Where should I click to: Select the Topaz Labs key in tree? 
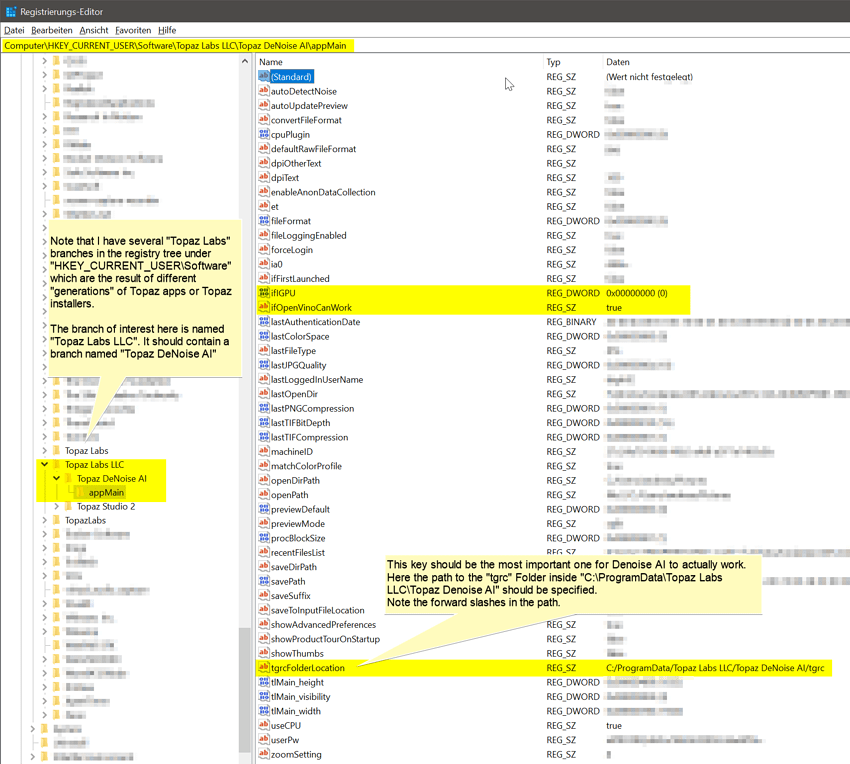tap(86, 450)
